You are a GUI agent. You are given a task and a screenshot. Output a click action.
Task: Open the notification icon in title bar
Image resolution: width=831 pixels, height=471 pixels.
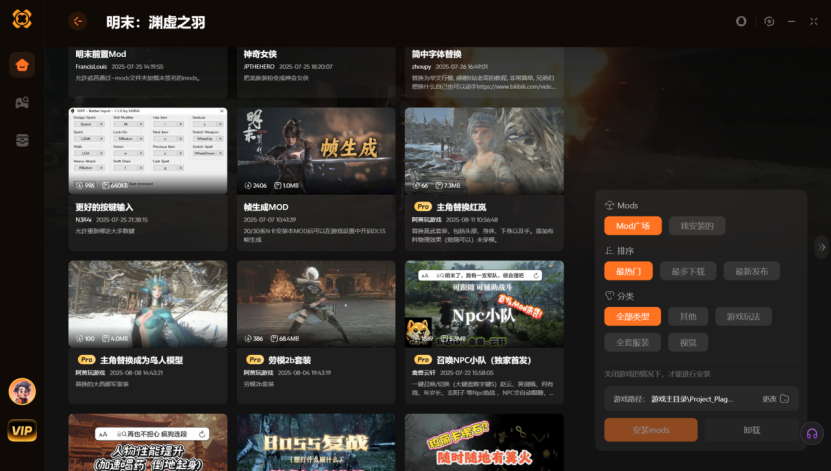coord(741,21)
